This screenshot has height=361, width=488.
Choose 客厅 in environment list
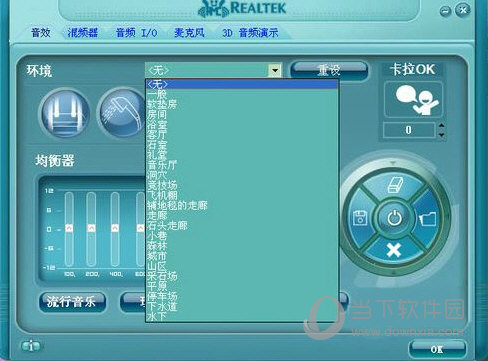242,135
